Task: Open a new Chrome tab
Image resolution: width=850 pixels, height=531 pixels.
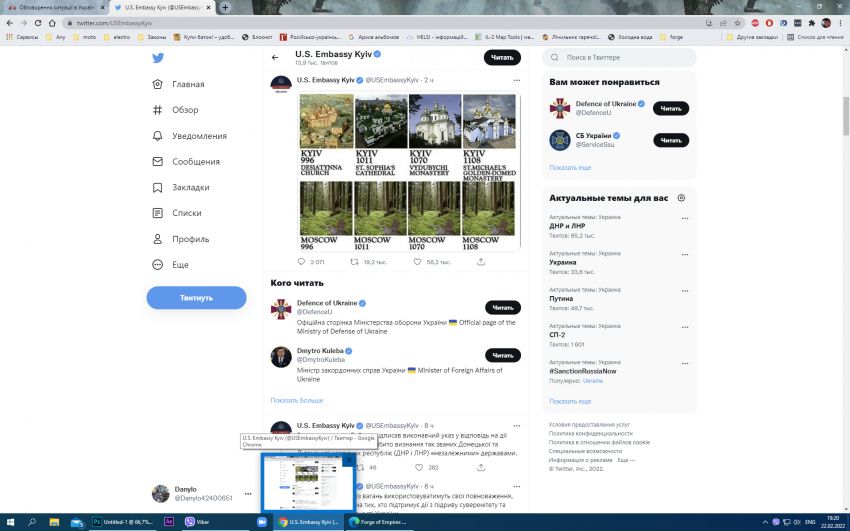Action: click(x=225, y=8)
